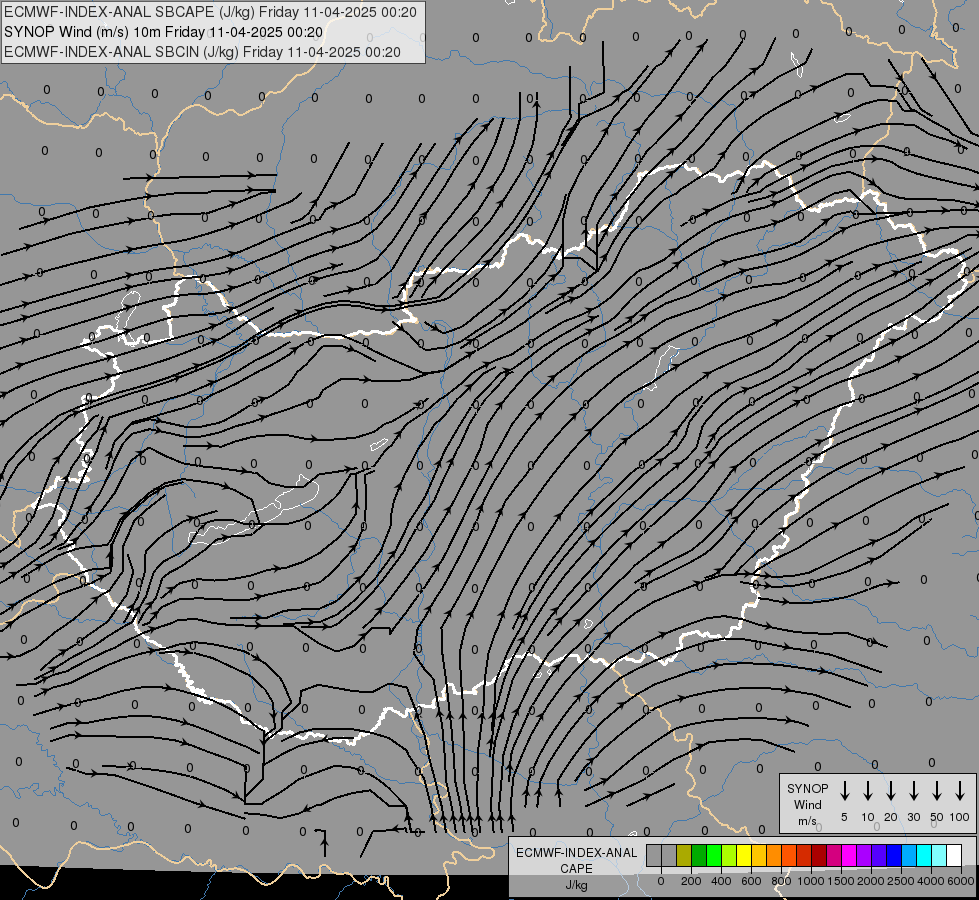
Task: Select the SBCAPE title line
Action: click(x=210, y=12)
